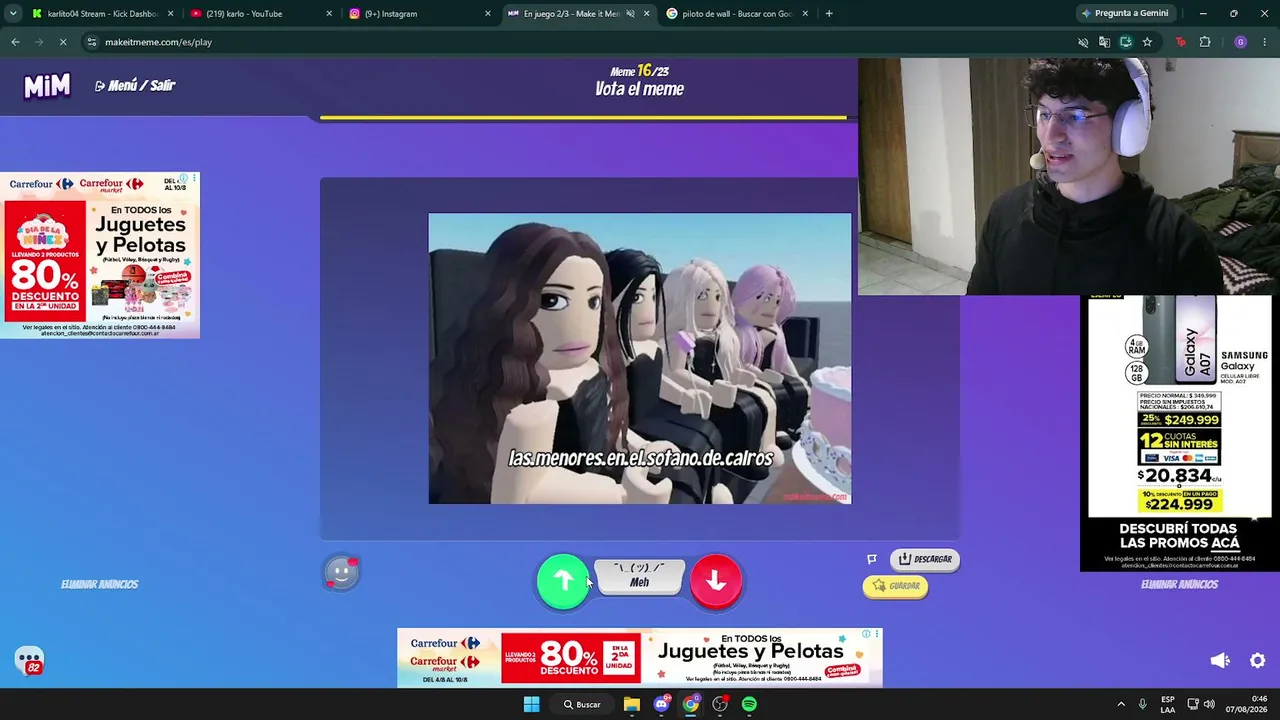Click the green screen-share icon in address bar
Screen dimensions: 1280x720
click(1125, 42)
